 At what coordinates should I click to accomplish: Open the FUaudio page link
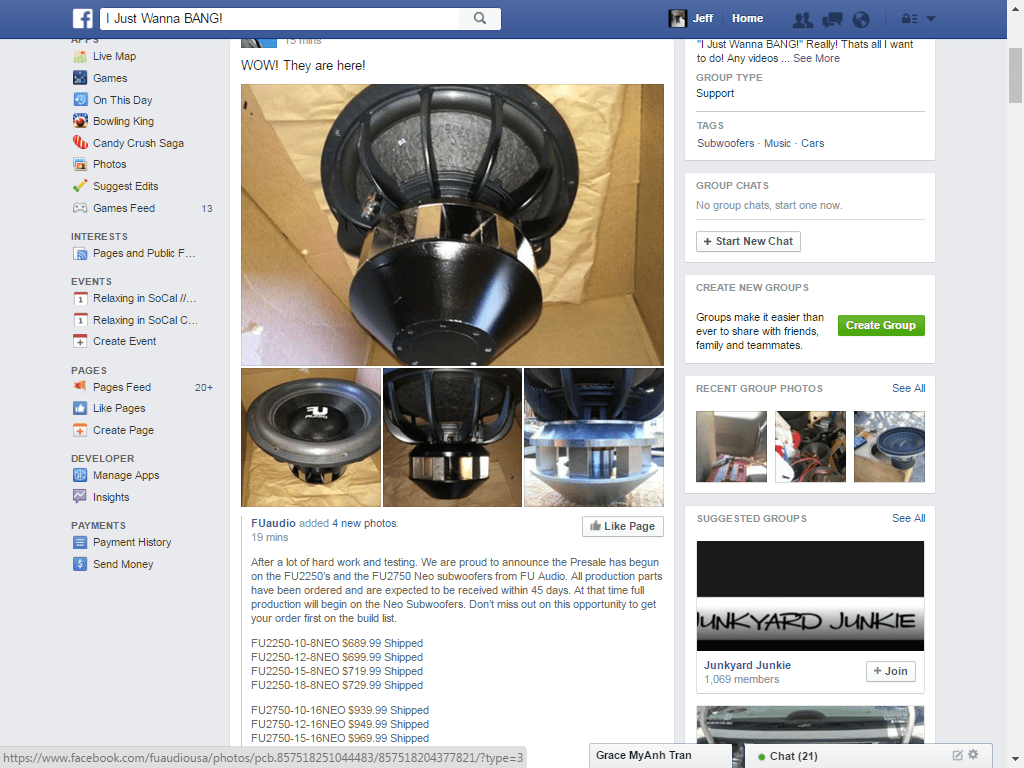coord(273,523)
